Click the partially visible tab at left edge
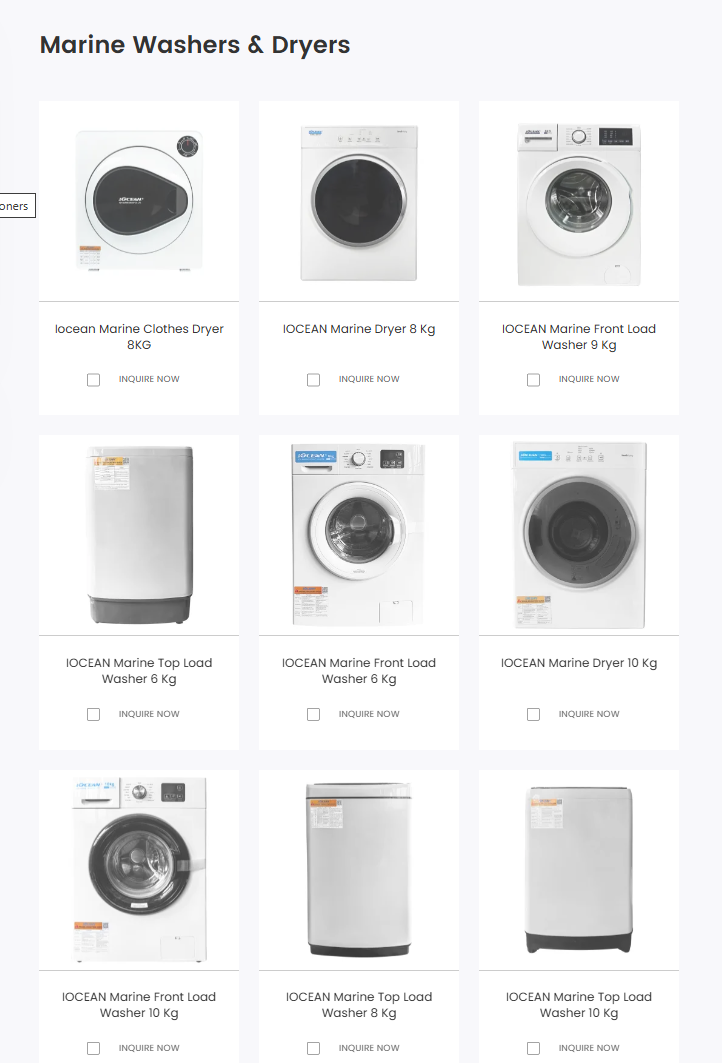 [x=16, y=206]
